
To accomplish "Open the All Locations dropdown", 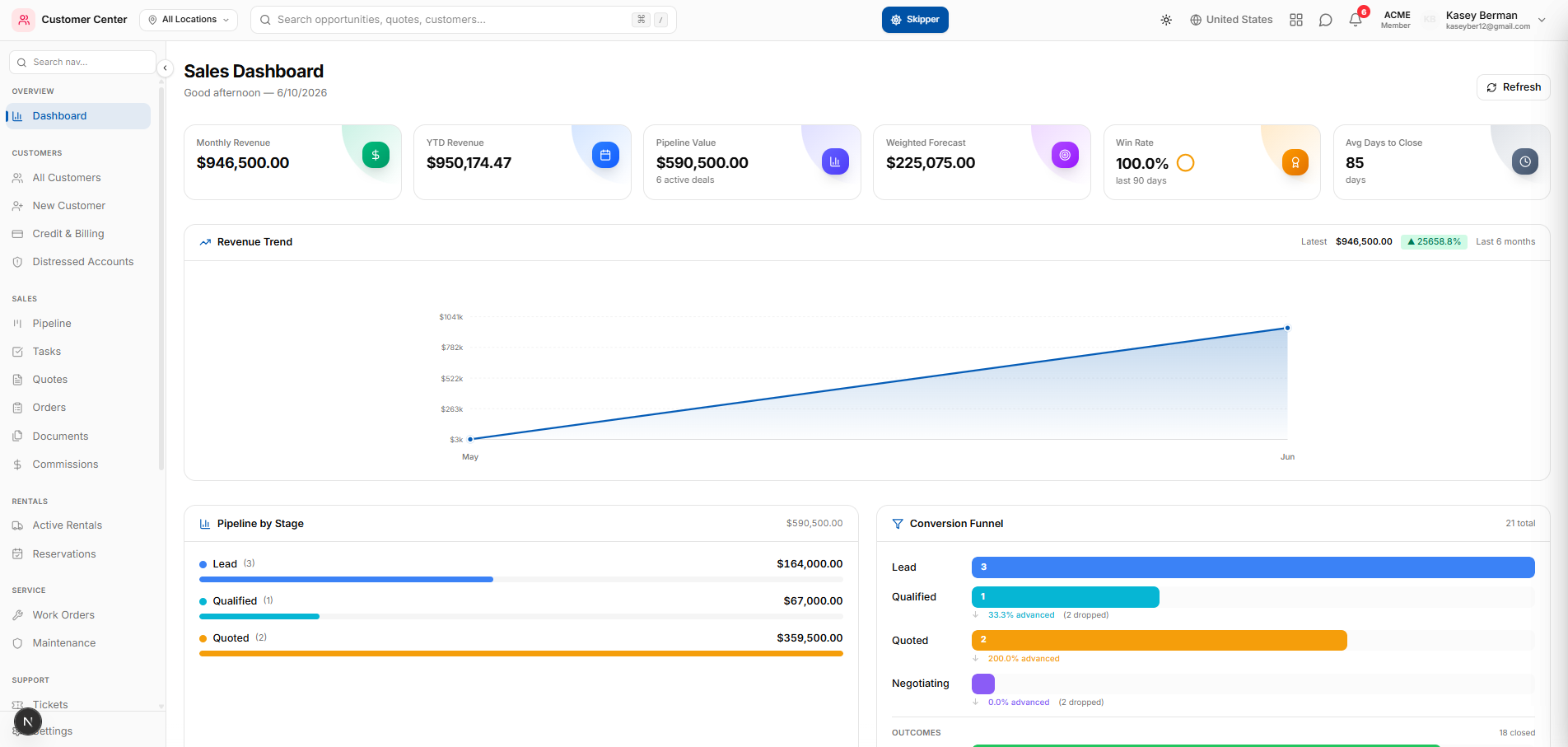I will tap(189, 20).
